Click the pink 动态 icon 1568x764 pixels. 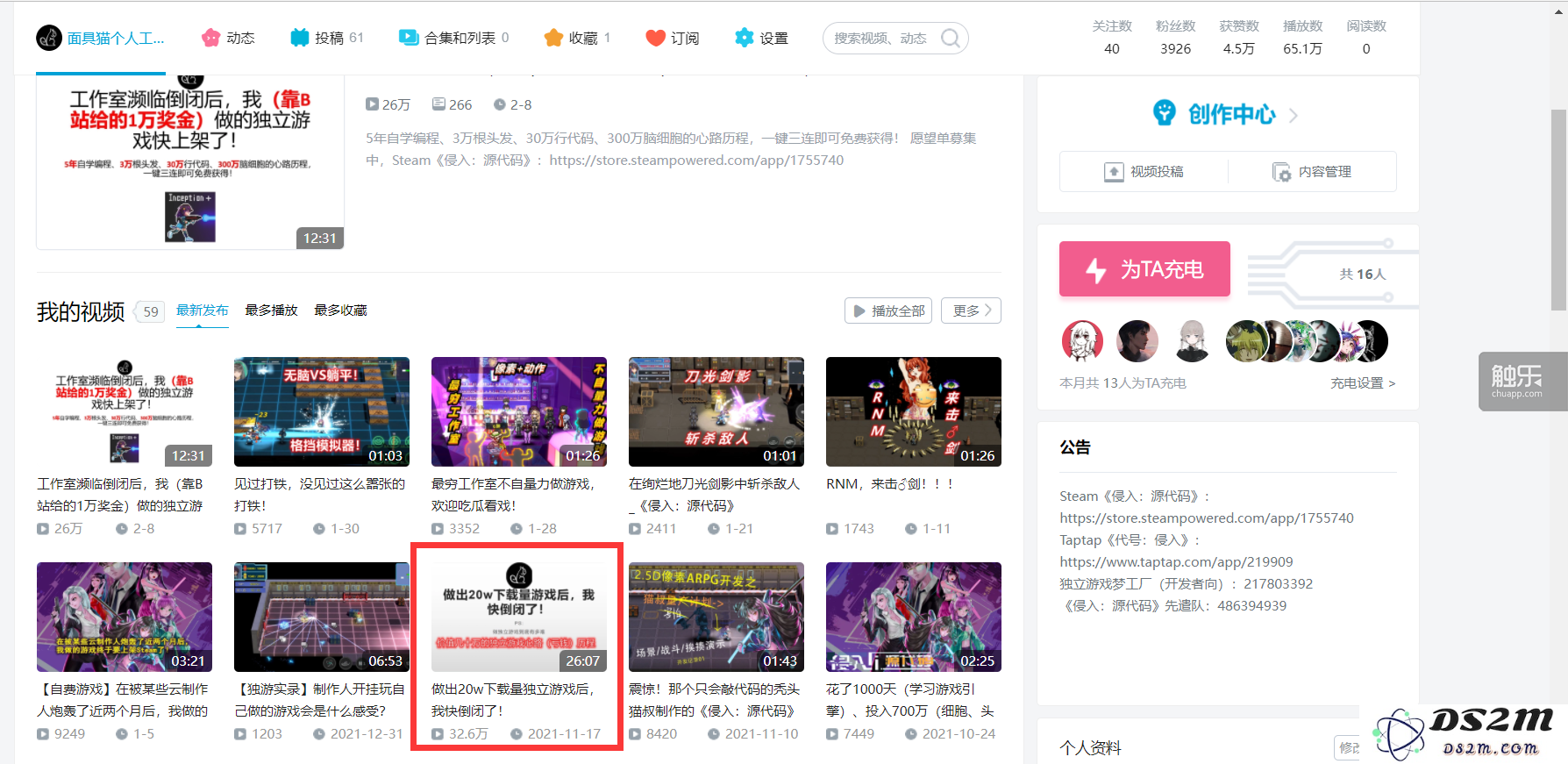(210, 38)
